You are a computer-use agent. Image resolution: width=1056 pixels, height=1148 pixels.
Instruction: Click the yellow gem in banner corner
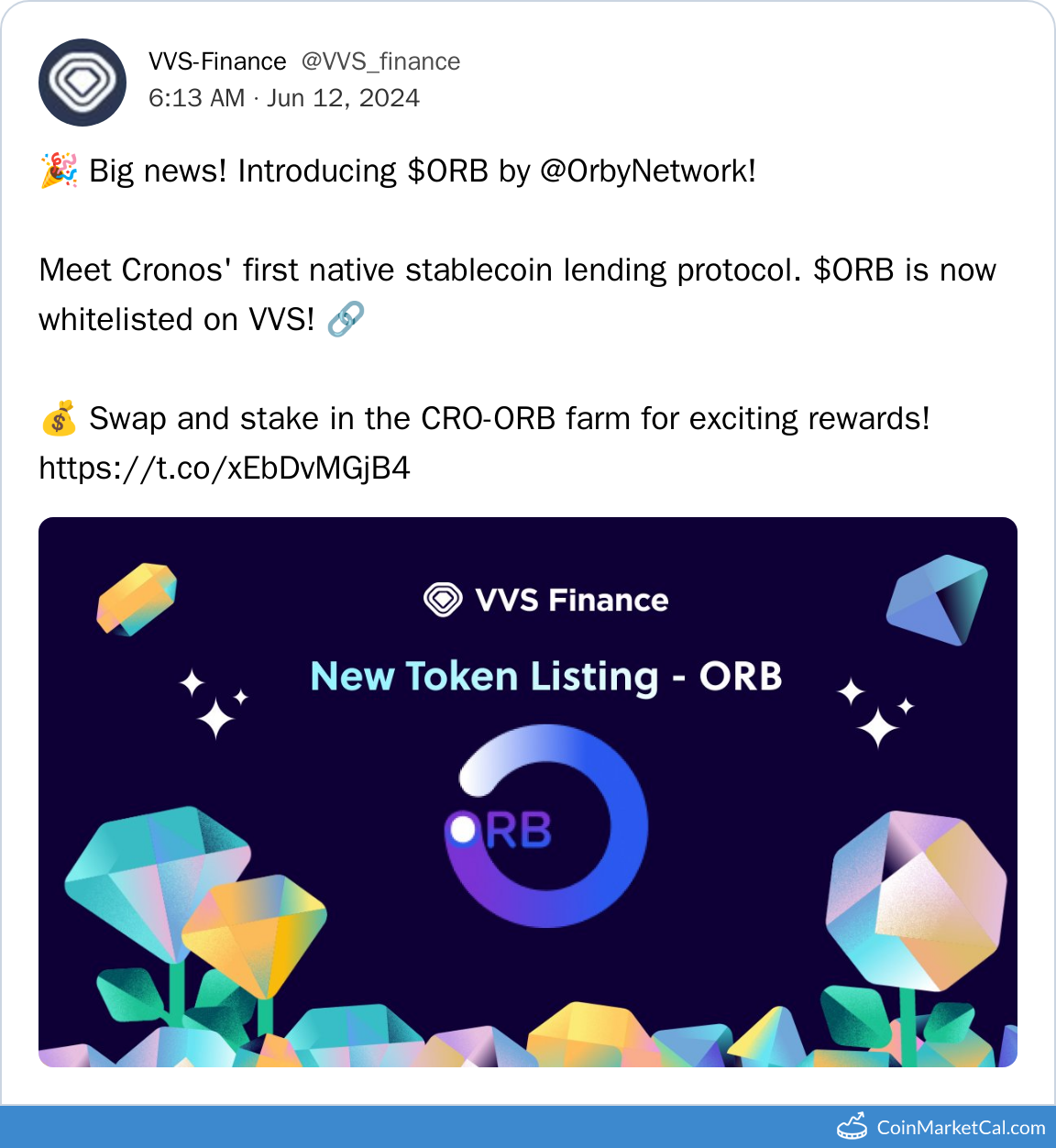pyautogui.click(x=137, y=599)
